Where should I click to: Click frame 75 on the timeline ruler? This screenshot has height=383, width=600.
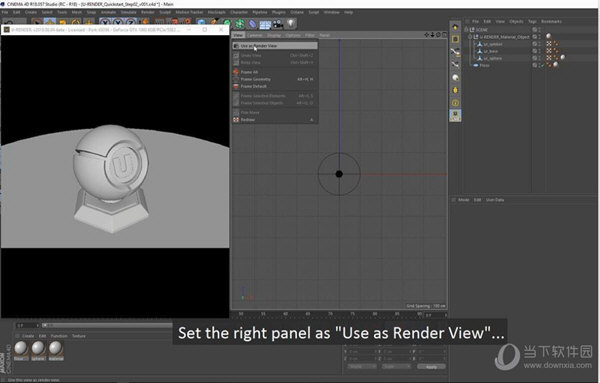(x=352, y=314)
